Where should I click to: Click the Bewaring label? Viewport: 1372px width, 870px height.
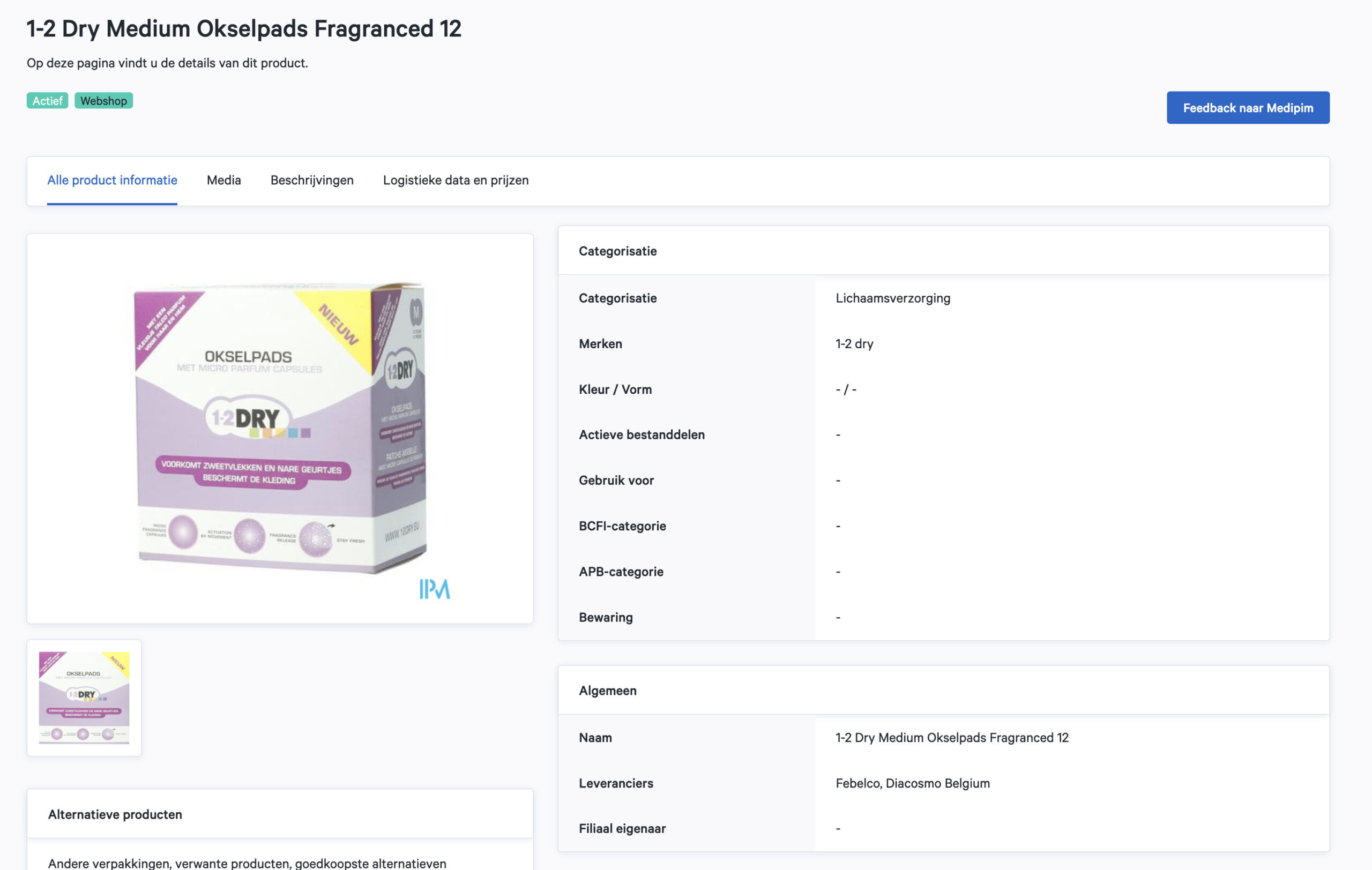click(606, 617)
